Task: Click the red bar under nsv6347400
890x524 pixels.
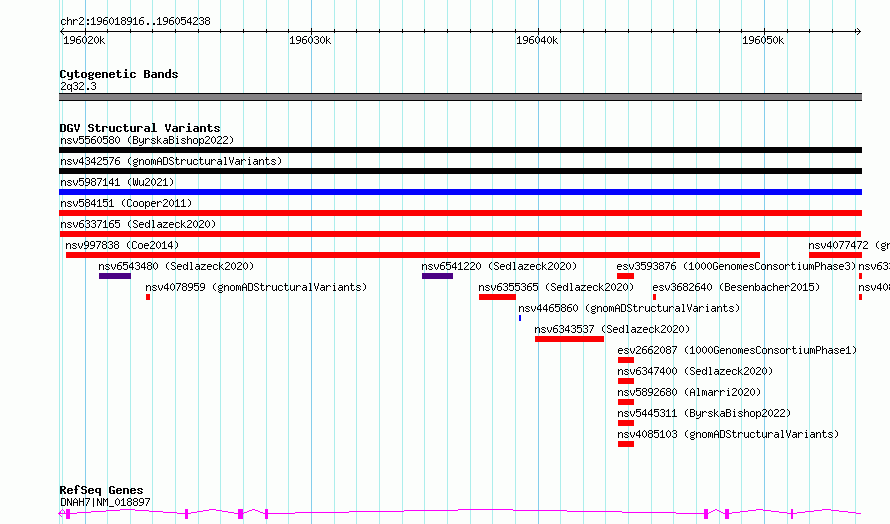Action: click(x=626, y=381)
